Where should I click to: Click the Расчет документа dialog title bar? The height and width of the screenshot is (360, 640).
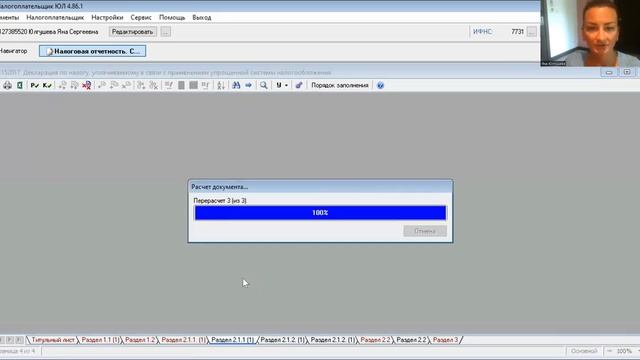tap(320, 187)
